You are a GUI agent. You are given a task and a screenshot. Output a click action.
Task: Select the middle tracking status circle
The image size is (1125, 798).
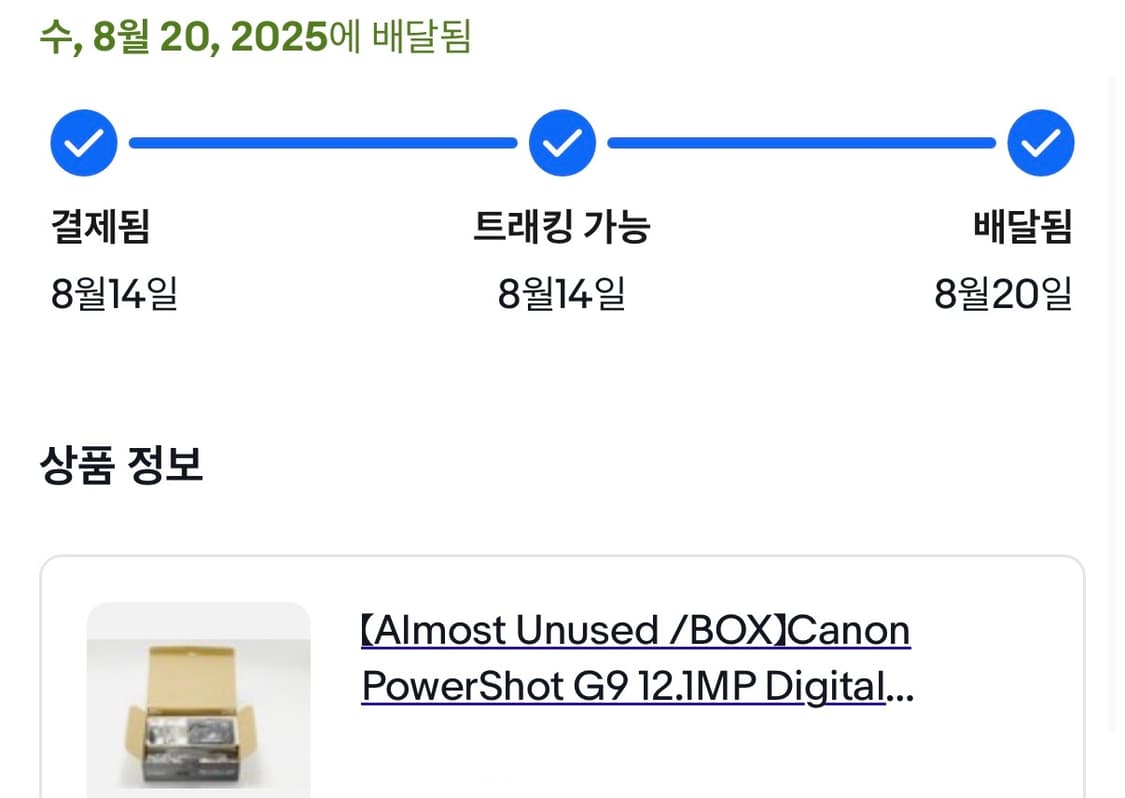[x=562, y=142]
